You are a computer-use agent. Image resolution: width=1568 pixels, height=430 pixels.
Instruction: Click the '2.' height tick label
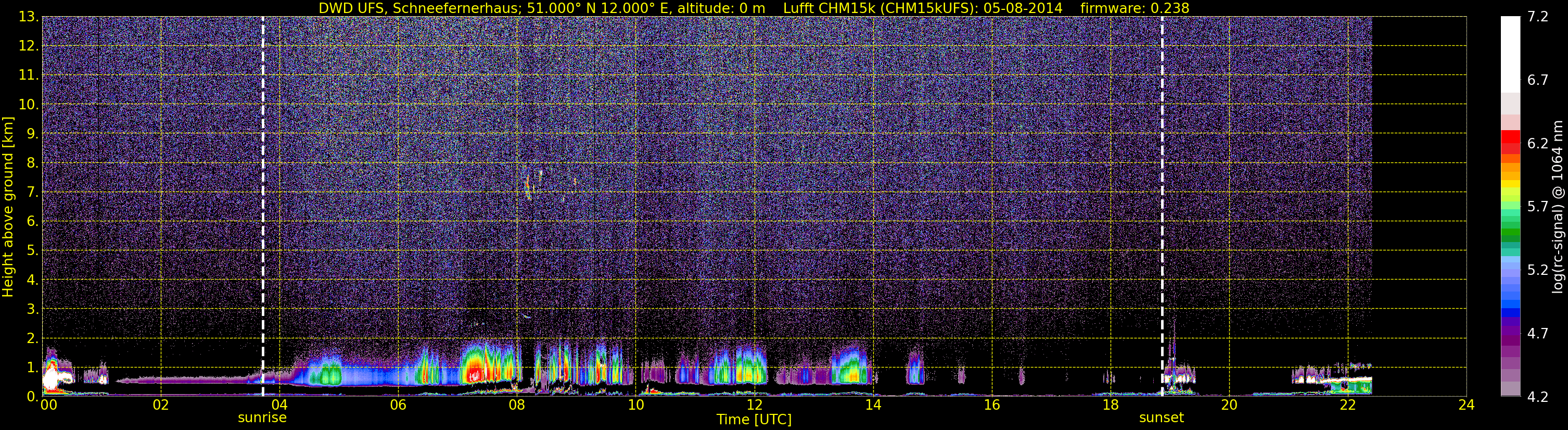[32, 339]
